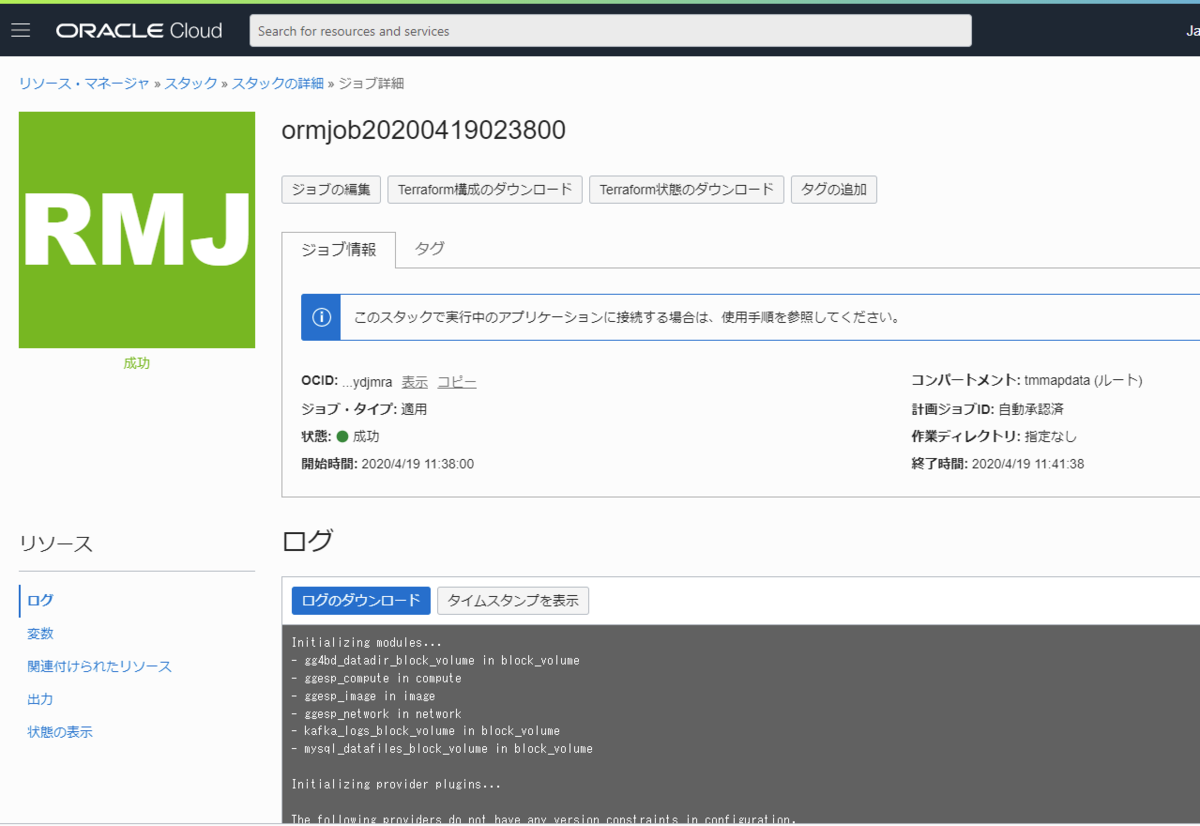The image size is (1200, 826).
Task: Select 変数 in the resources sidebar
Action: pos(40,634)
